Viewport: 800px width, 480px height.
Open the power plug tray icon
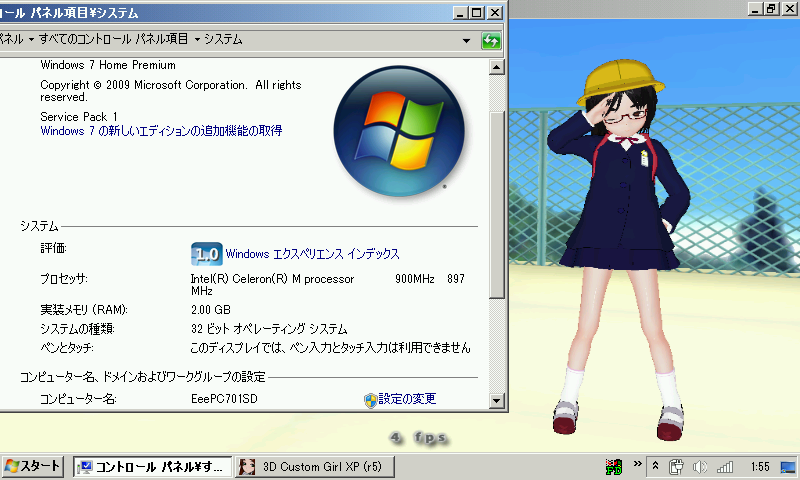676,466
